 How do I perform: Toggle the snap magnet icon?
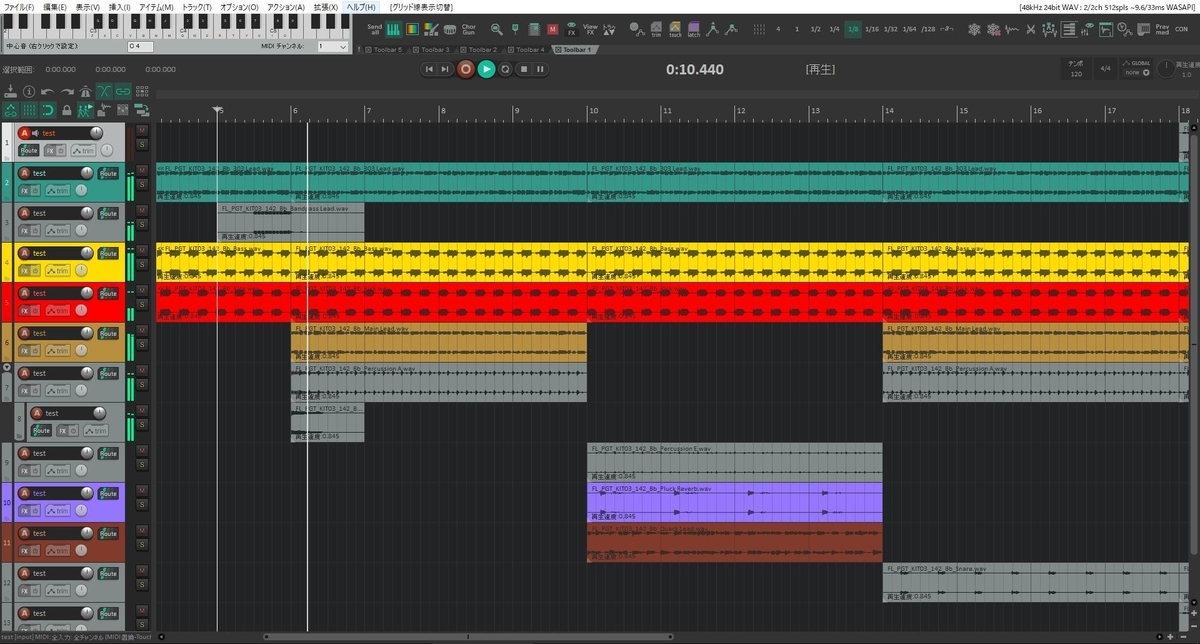[48, 110]
